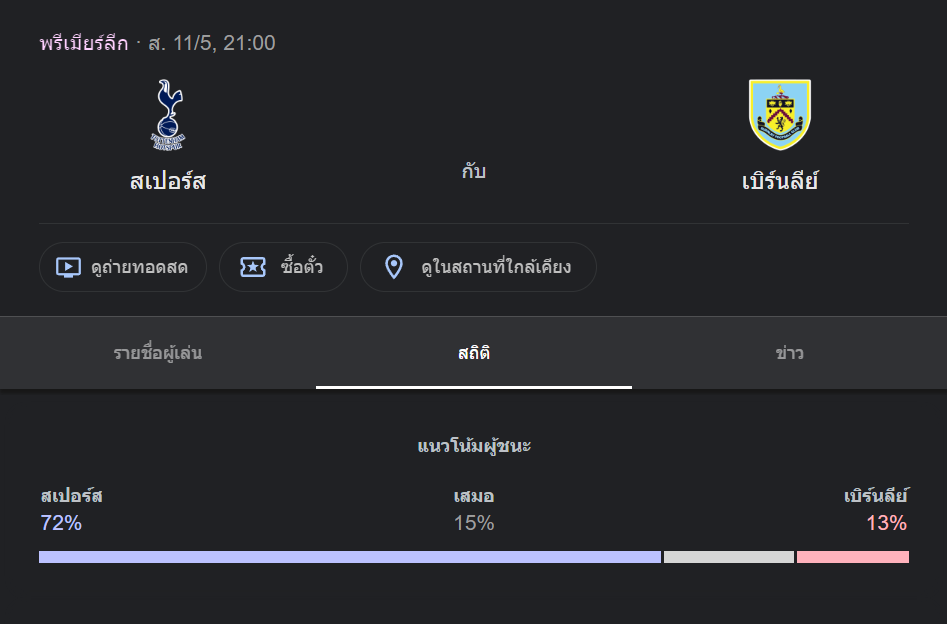The image size is (947, 624).
Task: Click the 72% Spurs win percentage
Action: pyautogui.click(x=61, y=523)
